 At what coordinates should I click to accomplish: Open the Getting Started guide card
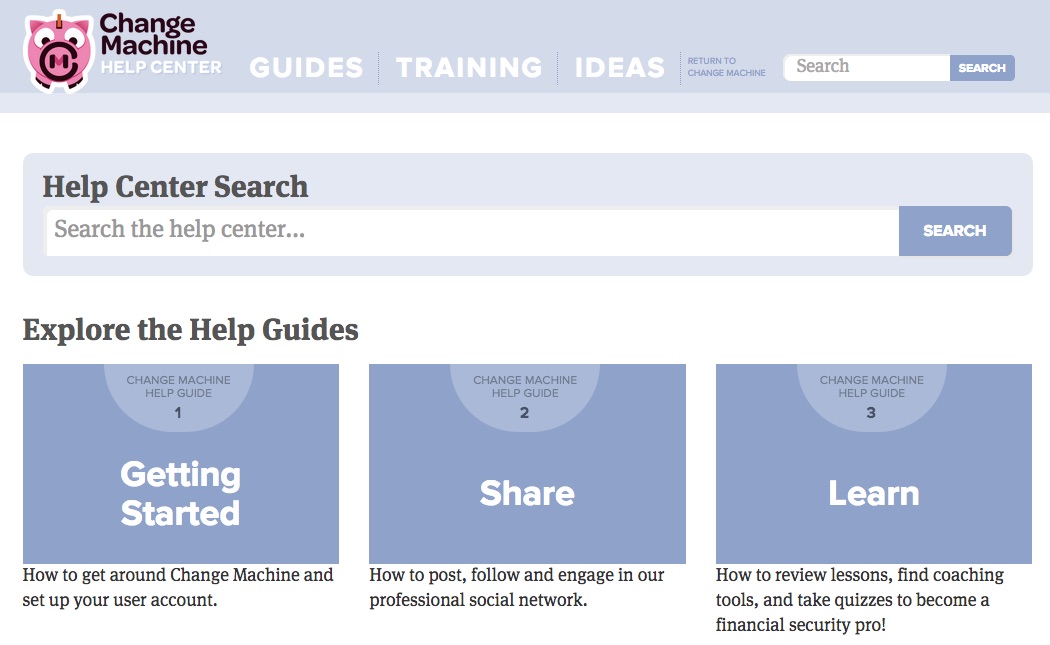181,463
